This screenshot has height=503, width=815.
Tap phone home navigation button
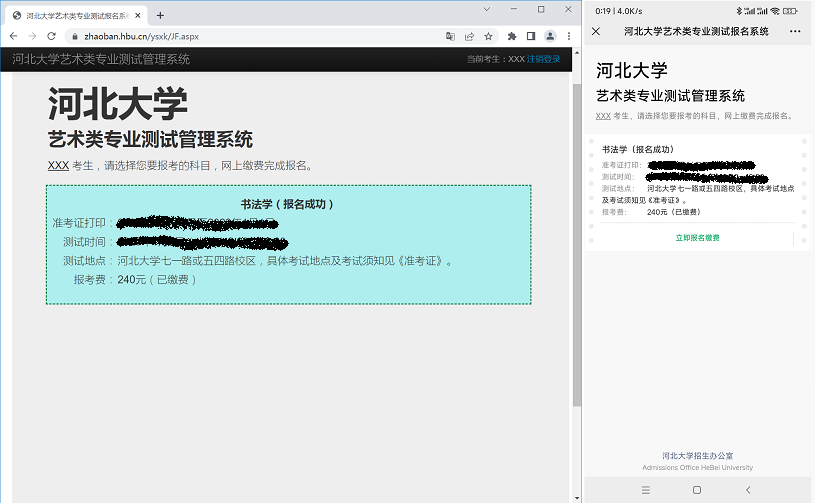point(697,490)
